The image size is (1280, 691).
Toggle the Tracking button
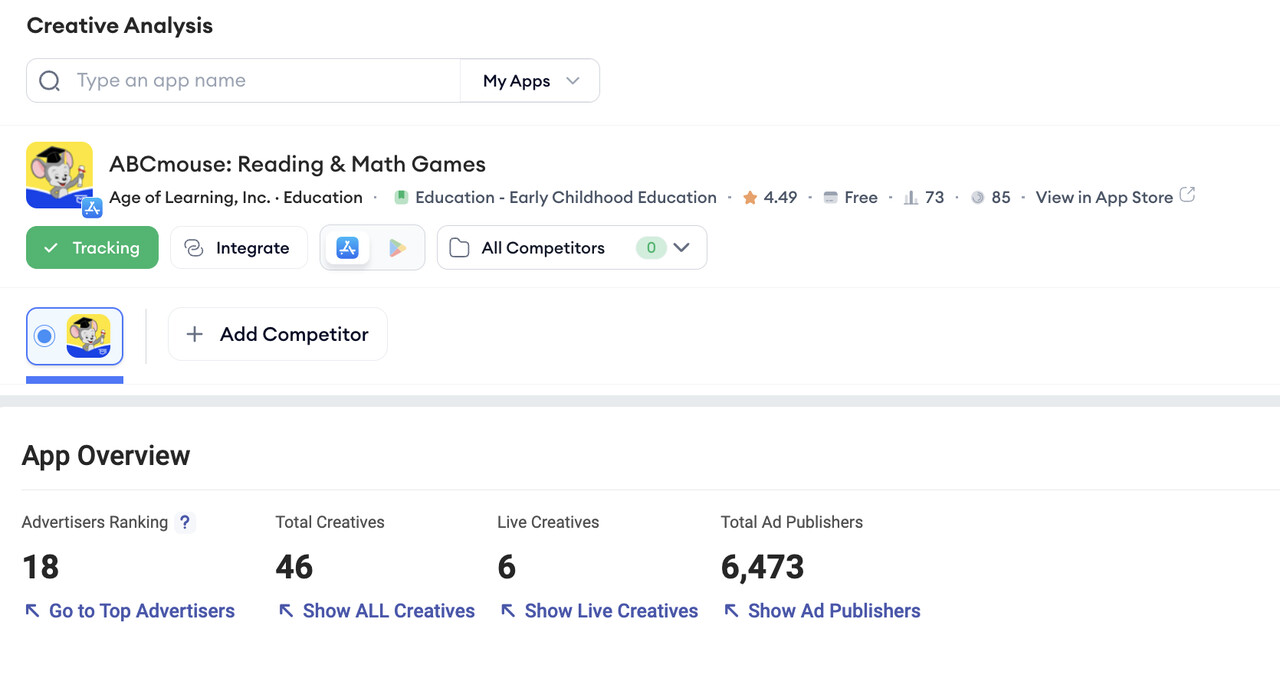point(92,248)
